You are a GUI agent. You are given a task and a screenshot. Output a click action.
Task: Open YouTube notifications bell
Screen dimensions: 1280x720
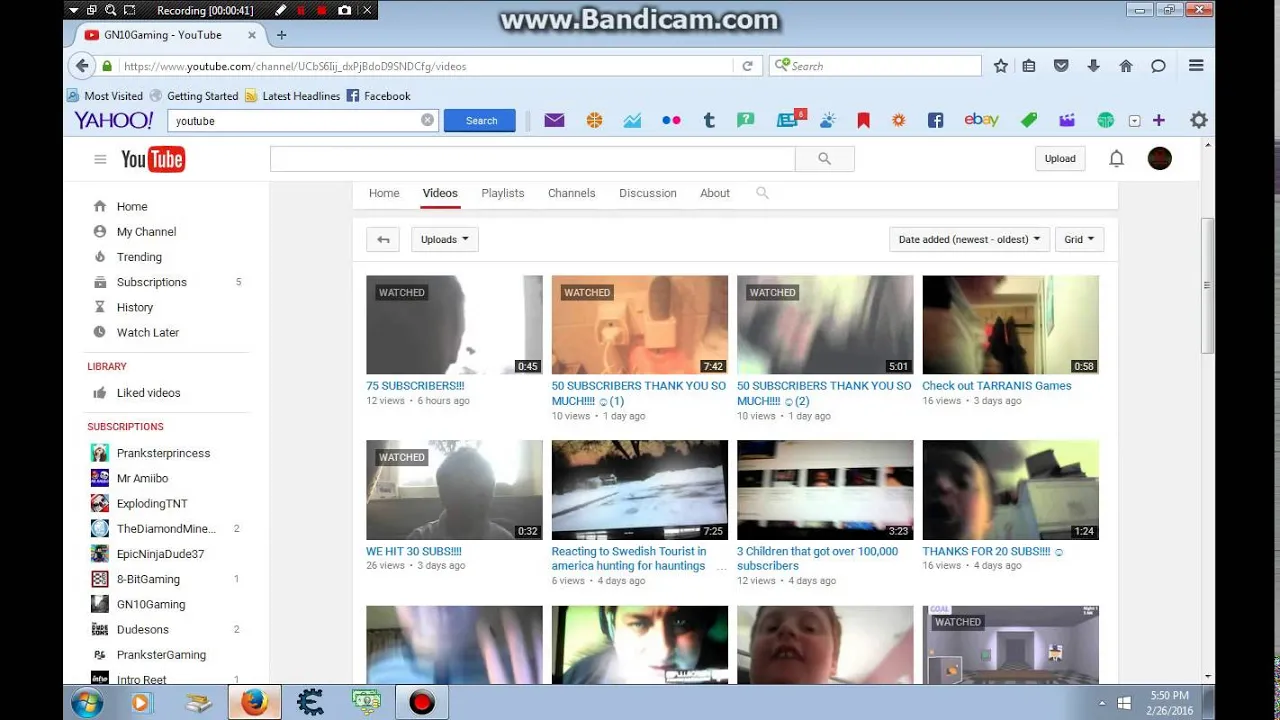pyautogui.click(x=1117, y=158)
